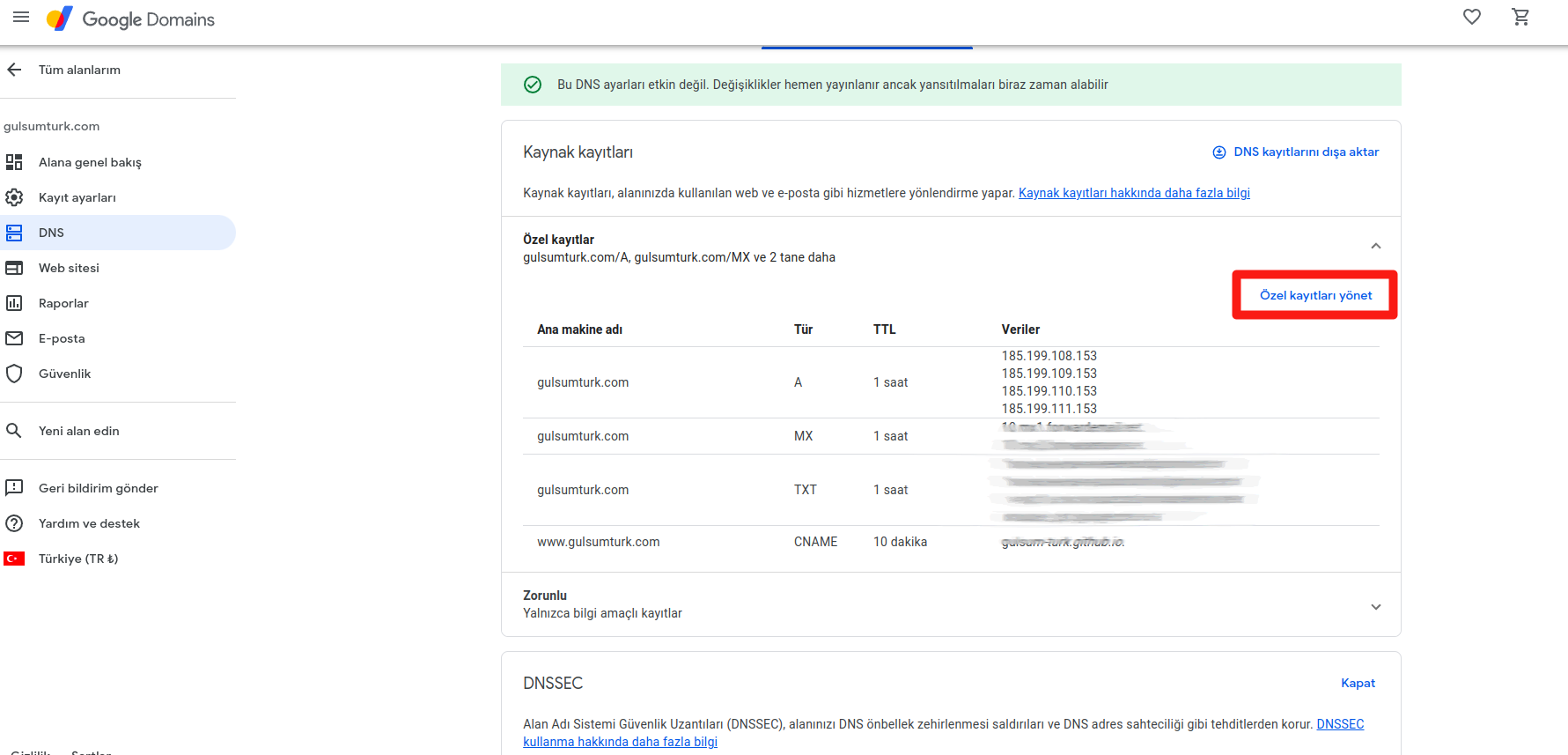Click the Google Domains logo

[x=130, y=19]
